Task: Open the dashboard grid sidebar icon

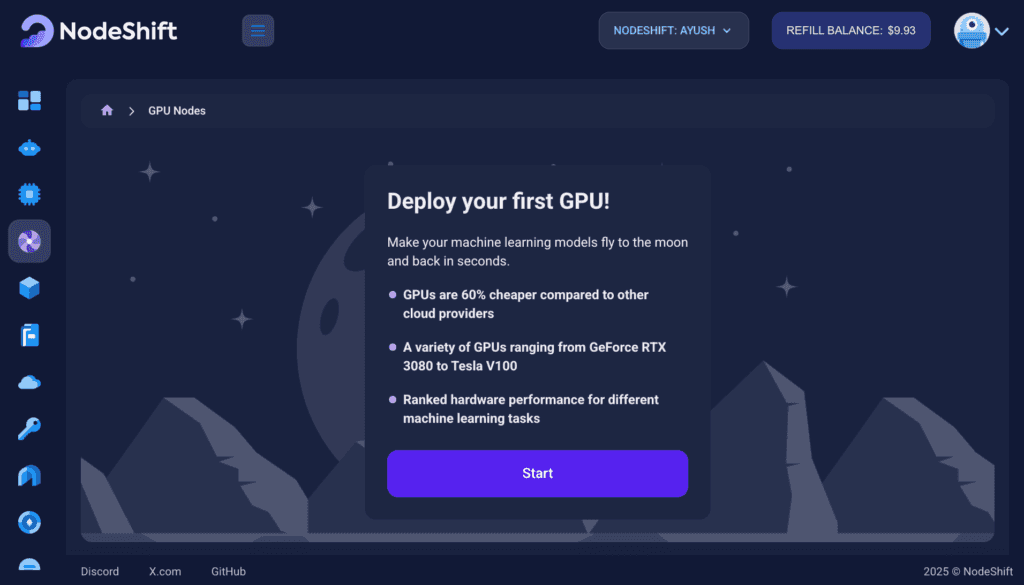Action: click(29, 101)
